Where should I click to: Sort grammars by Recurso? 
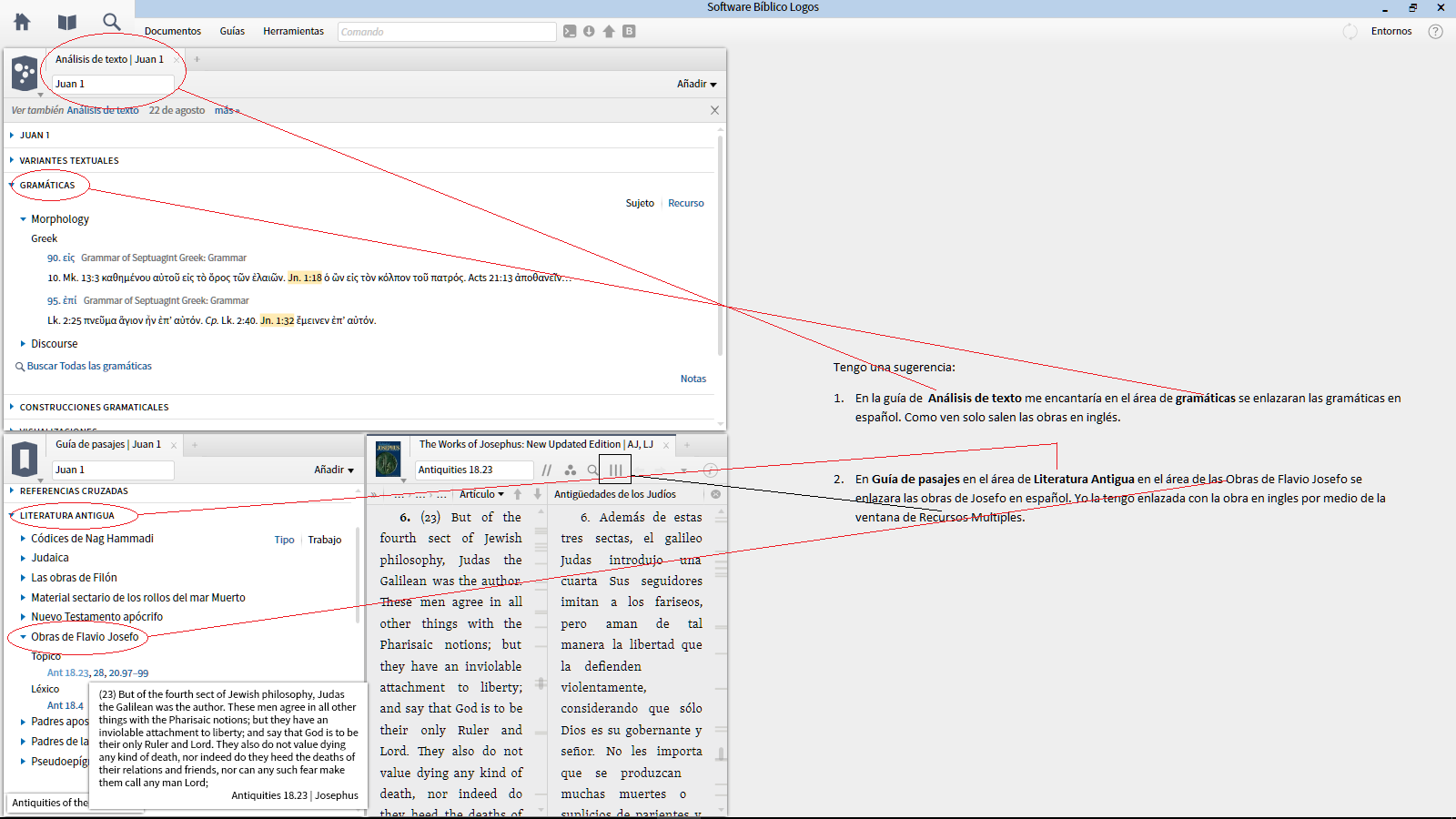pos(686,203)
